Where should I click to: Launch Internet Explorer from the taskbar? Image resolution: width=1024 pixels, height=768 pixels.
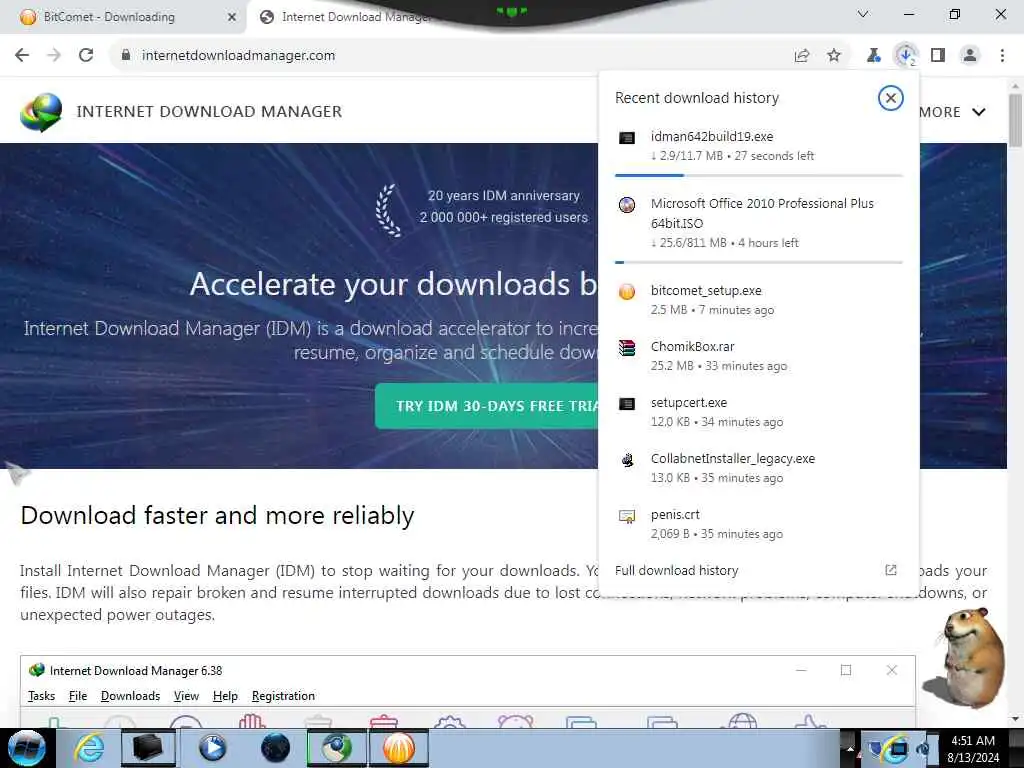[88, 748]
